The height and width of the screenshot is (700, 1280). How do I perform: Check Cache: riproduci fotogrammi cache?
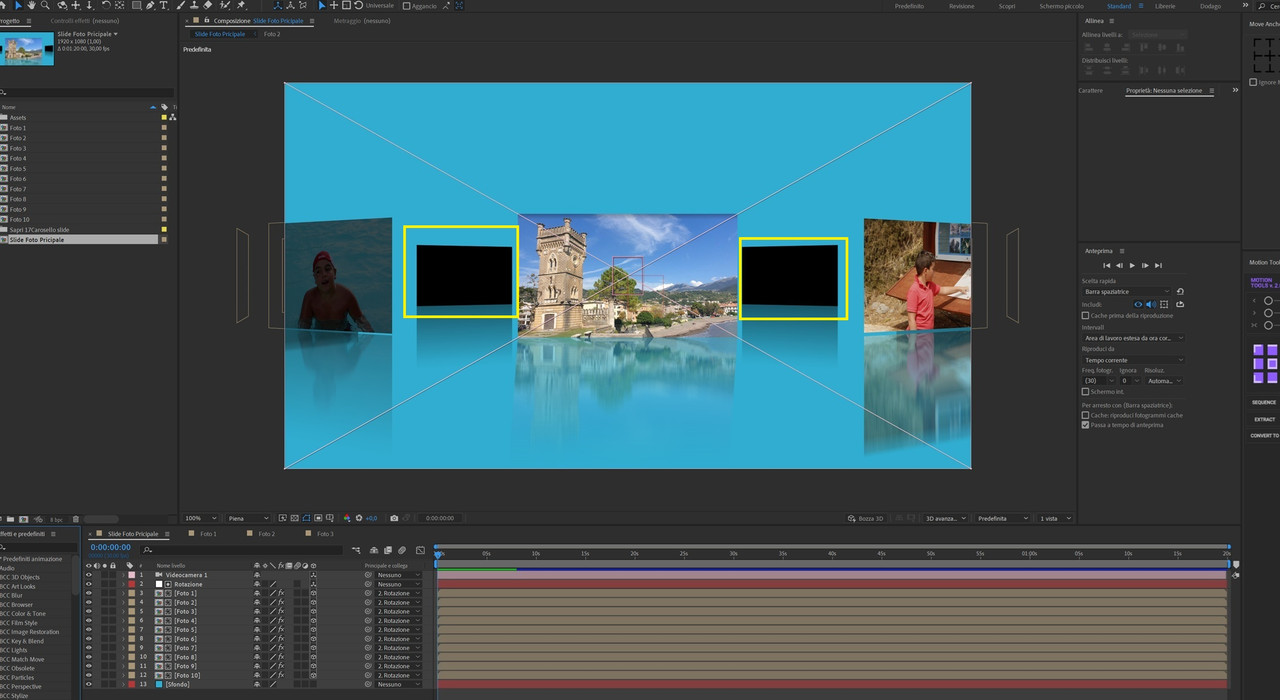pyautogui.click(x=1085, y=415)
